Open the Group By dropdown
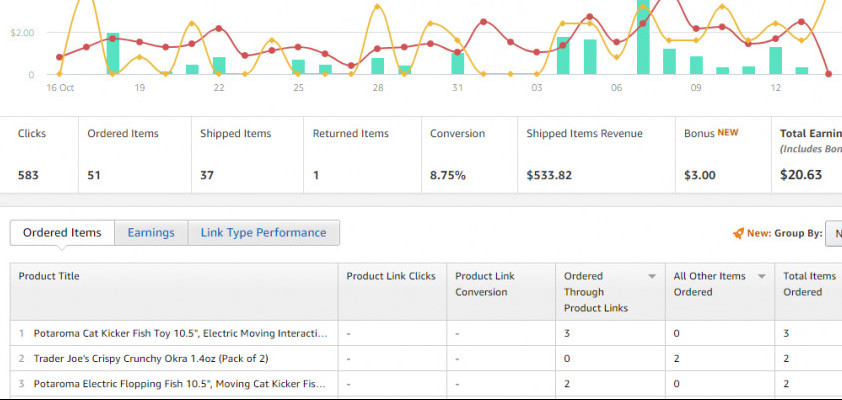This screenshot has height=400, width=842. pos(832,233)
